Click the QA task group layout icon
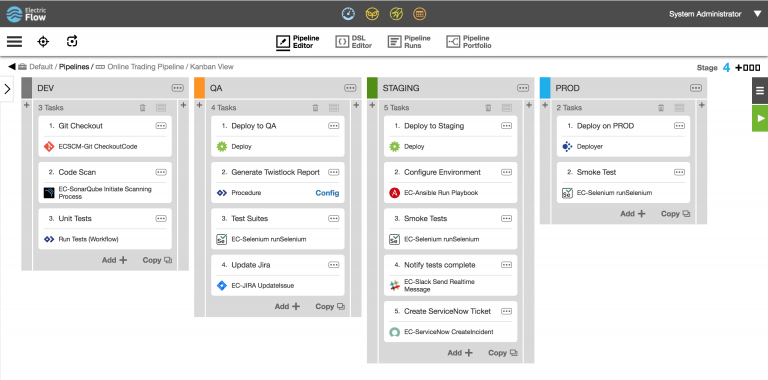Image resolution: width=768 pixels, height=380 pixels. (334, 108)
